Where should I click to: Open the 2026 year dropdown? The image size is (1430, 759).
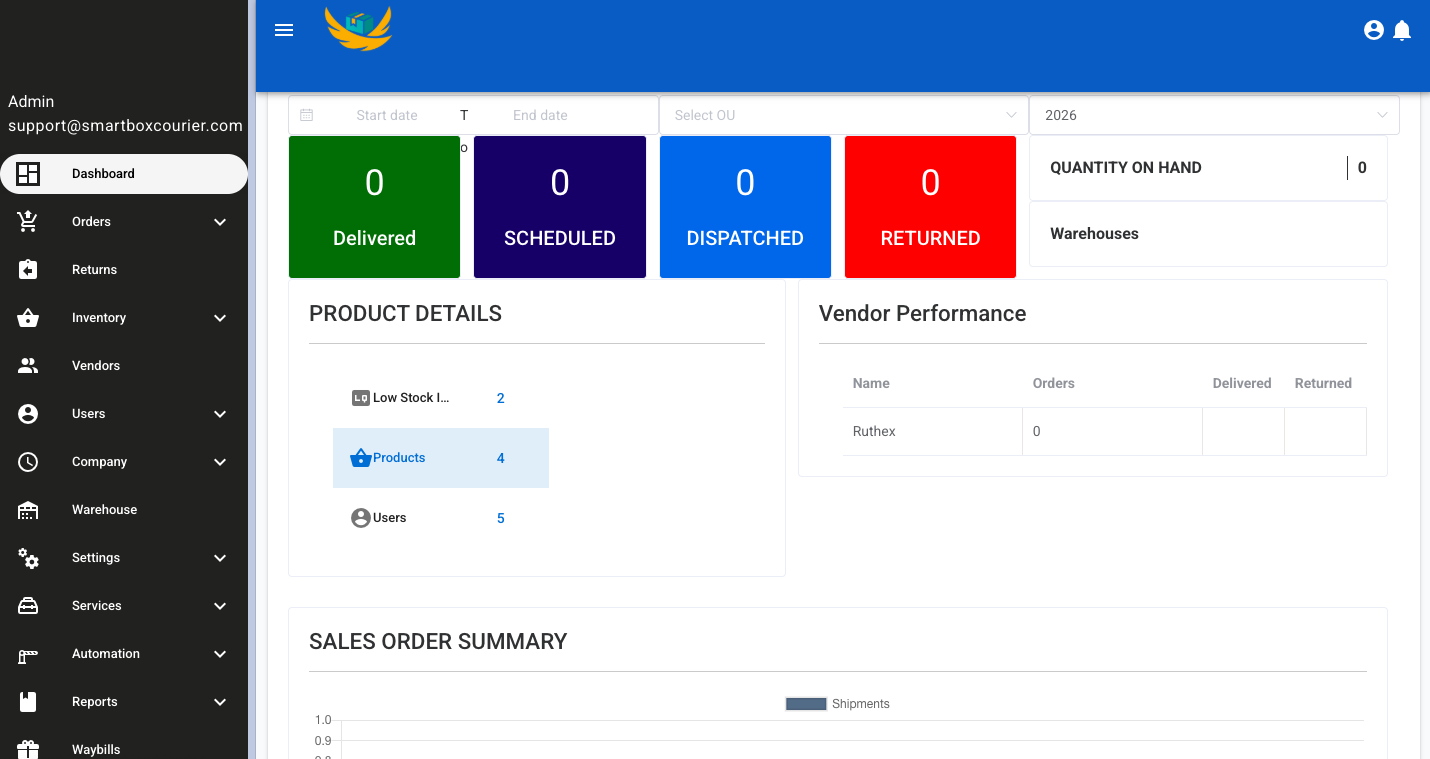[x=1213, y=115]
